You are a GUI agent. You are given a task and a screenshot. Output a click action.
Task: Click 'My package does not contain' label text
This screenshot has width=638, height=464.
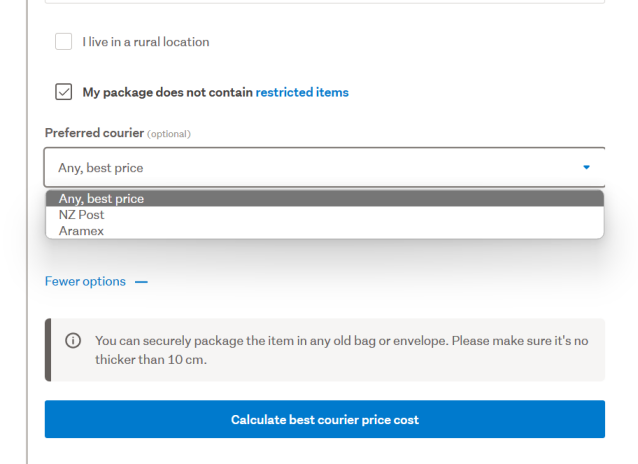[x=168, y=92]
